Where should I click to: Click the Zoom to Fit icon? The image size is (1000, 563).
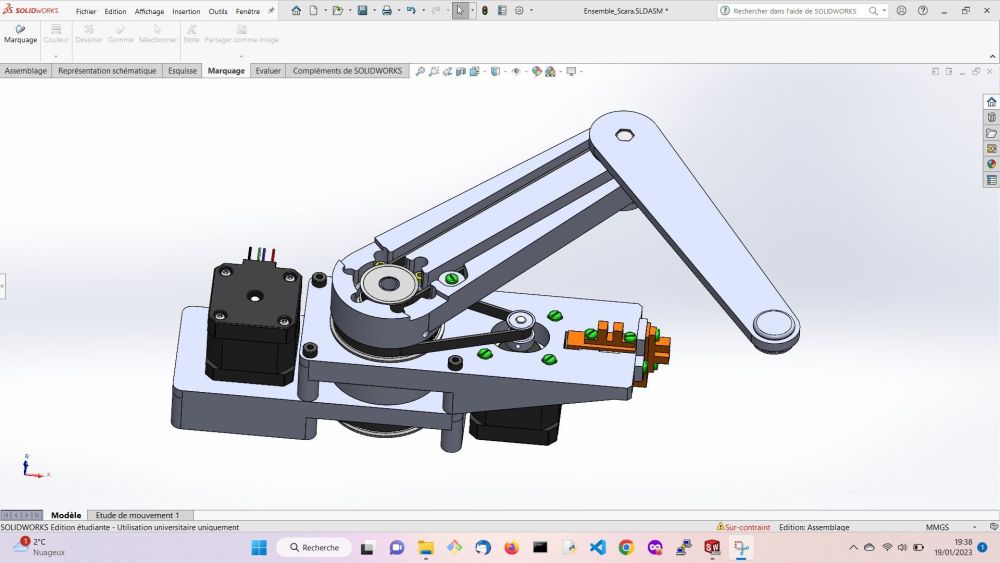point(421,72)
